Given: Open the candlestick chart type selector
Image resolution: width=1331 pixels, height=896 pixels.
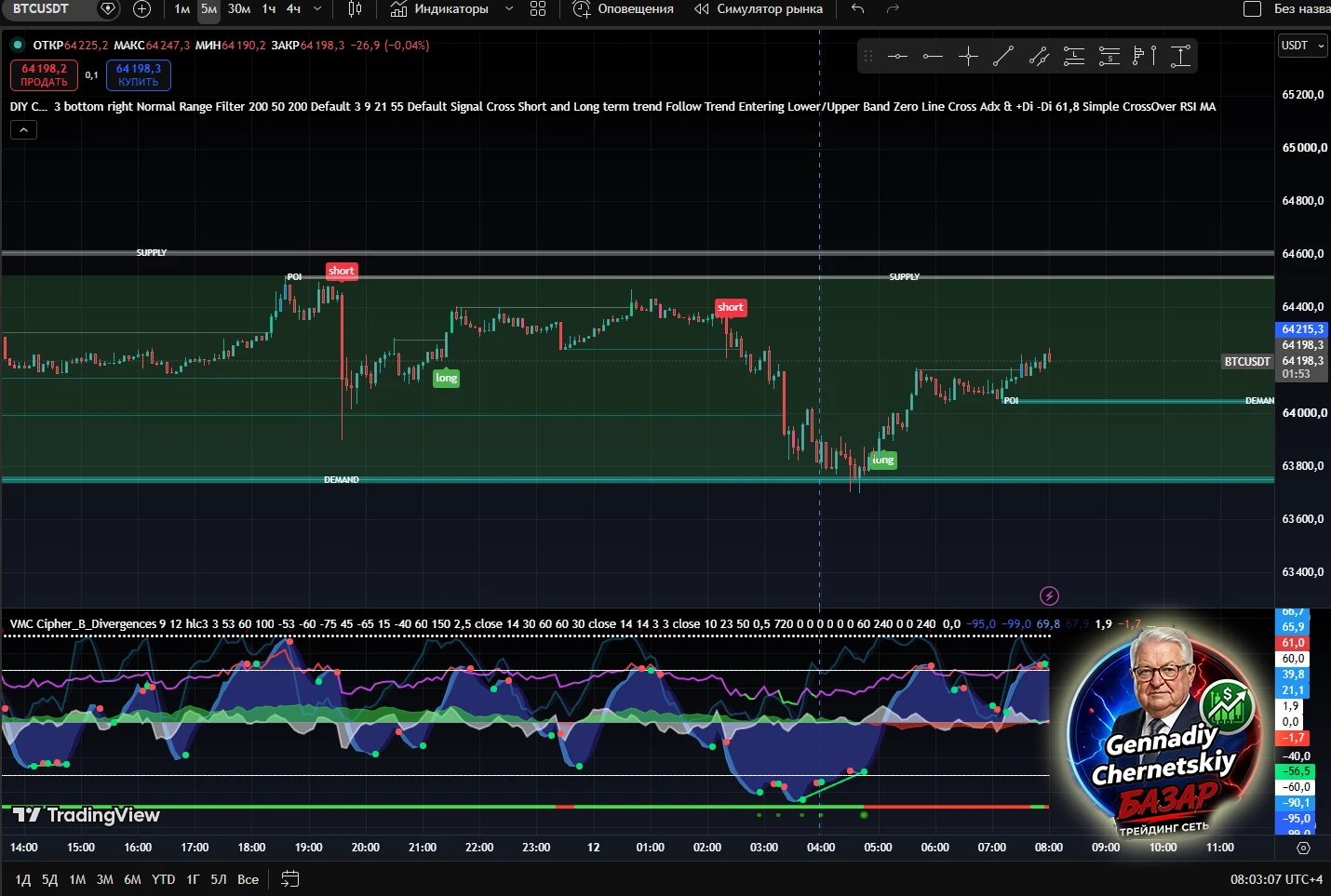Looking at the screenshot, I should pyautogui.click(x=355, y=9).
